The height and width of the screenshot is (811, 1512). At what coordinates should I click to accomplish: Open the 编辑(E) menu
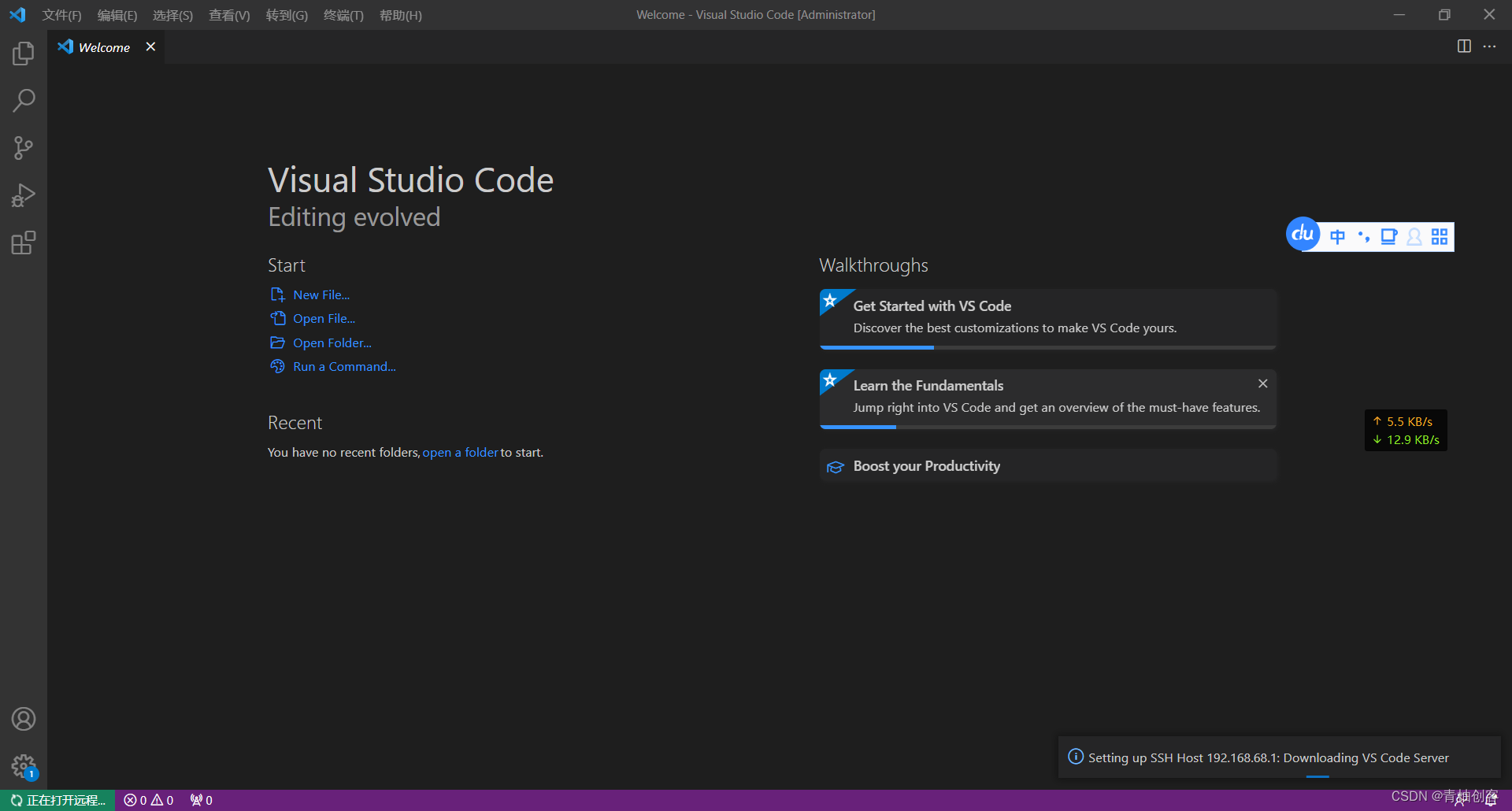117,15
